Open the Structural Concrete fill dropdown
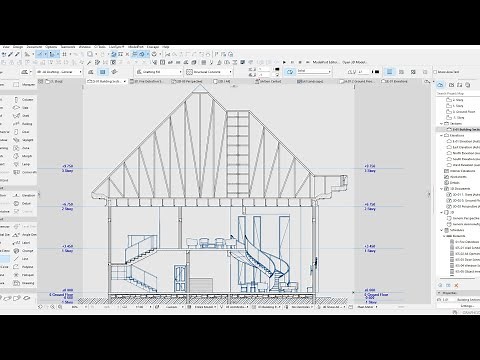480x360 pixels. click(x=209, y=72)
